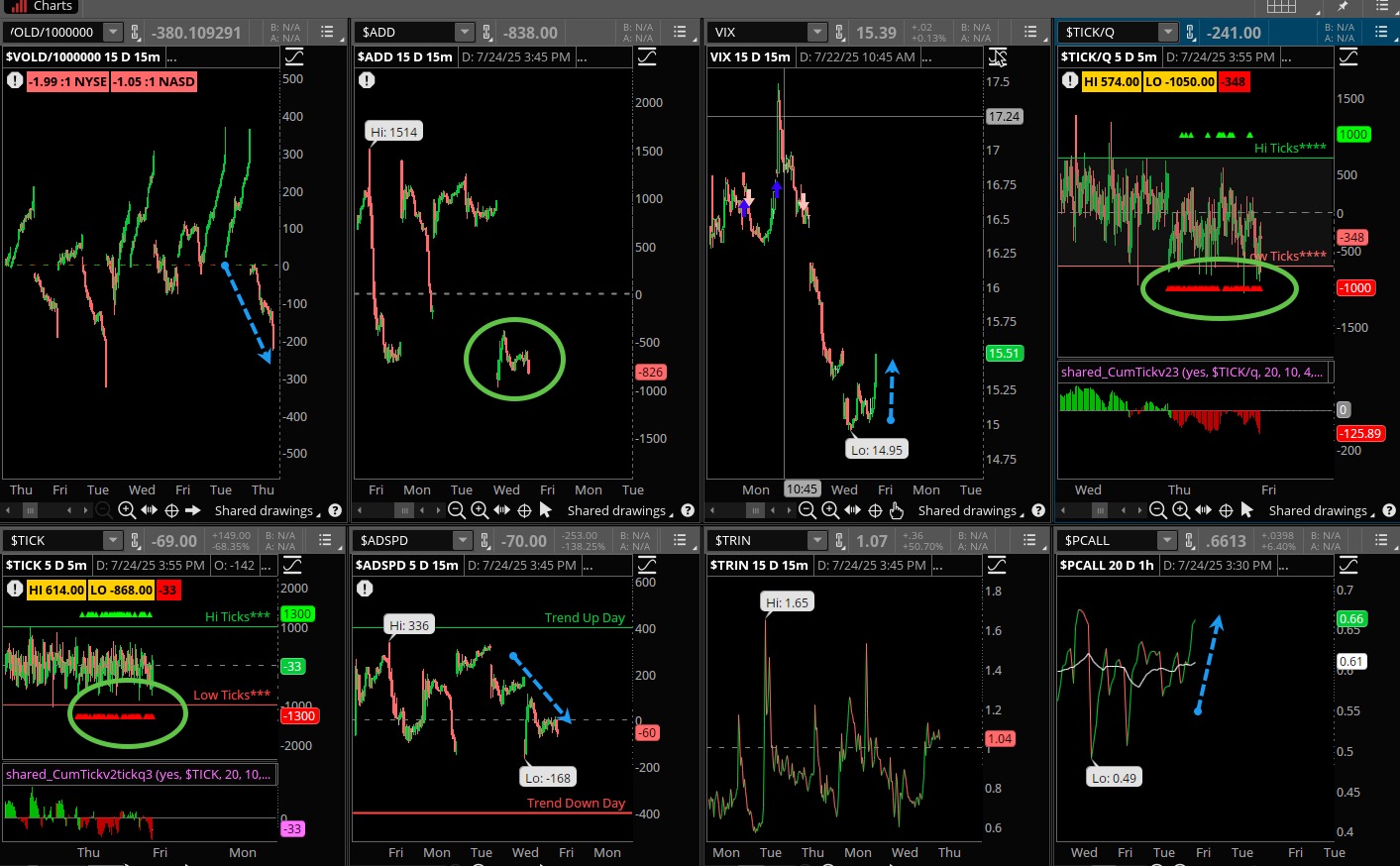Toggle the symbol link clip on $PCALL panel
Screen dimensions: 1400x866
(x=1190, y=540)
